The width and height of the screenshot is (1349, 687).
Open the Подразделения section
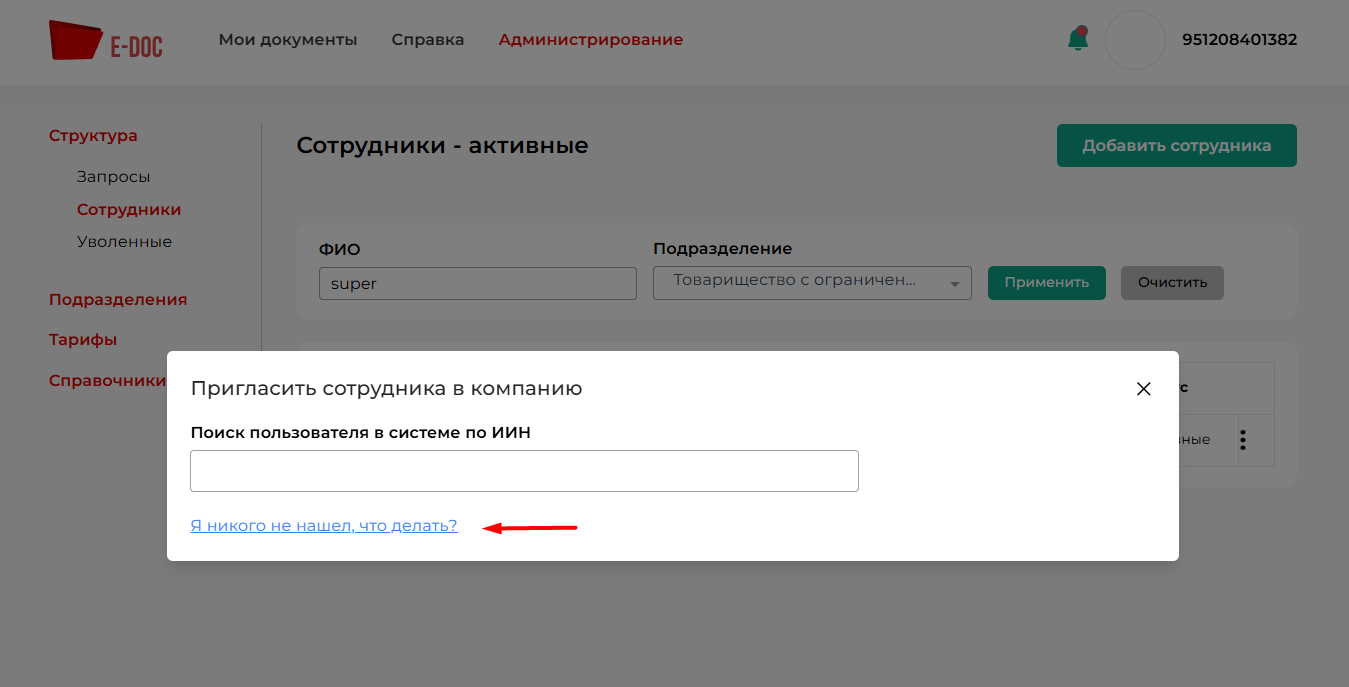[118, 300]
